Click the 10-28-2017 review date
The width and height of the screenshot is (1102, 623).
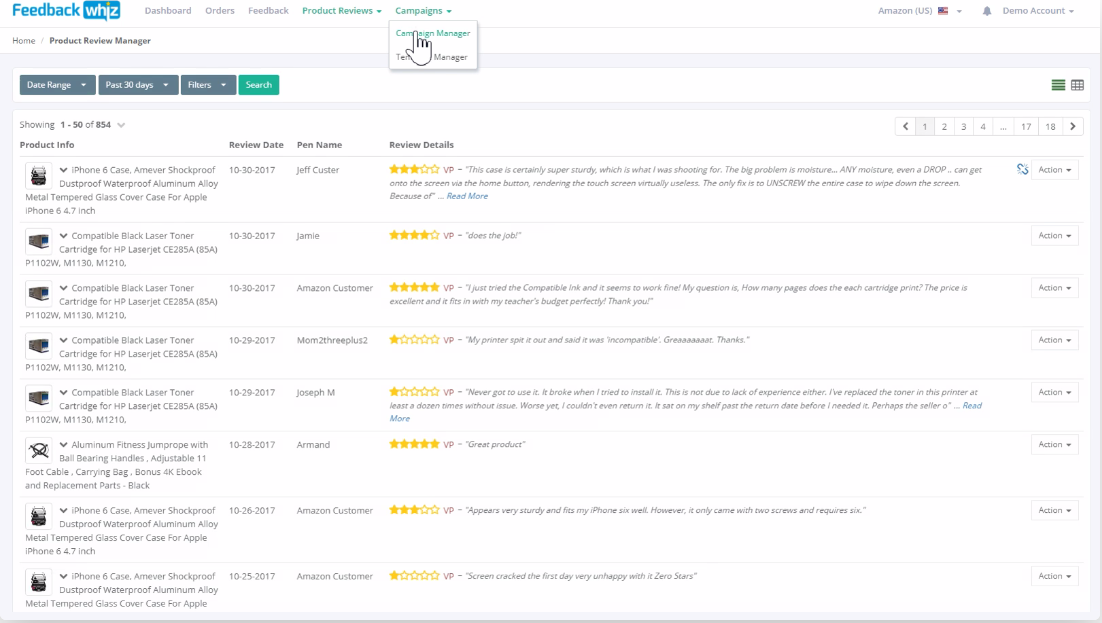point(252,445)
